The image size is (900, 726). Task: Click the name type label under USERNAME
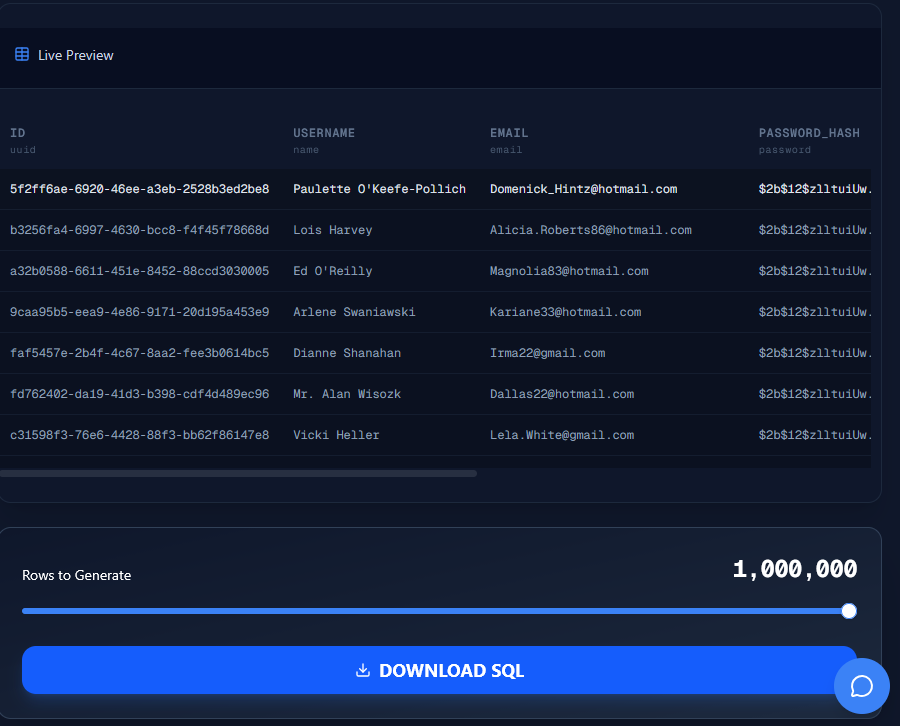tap(305, 149)
